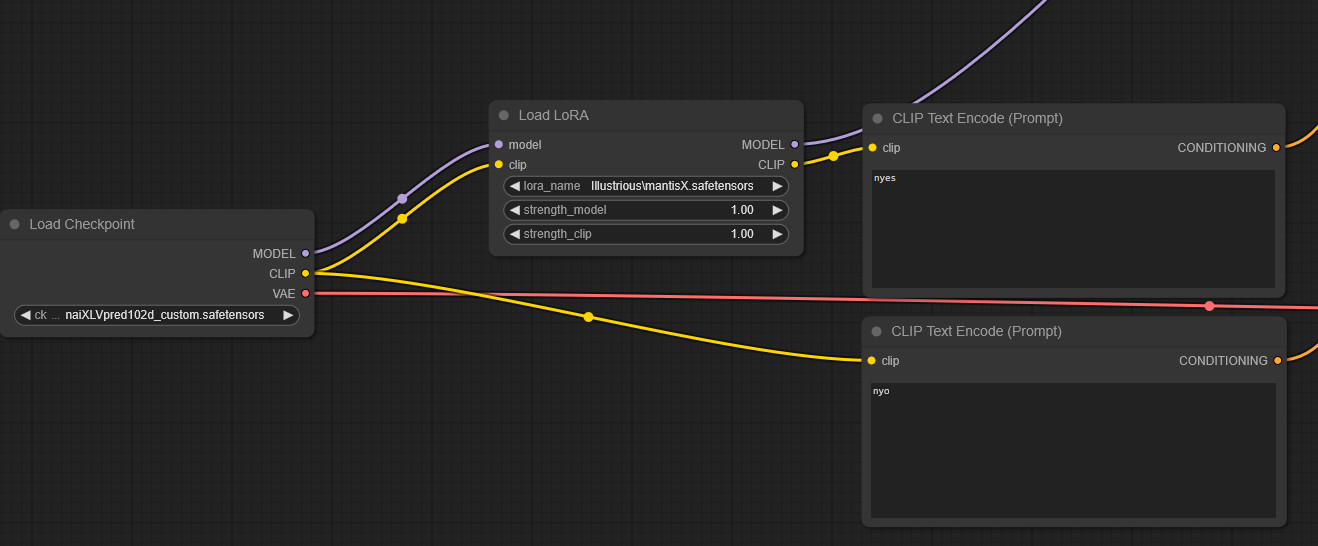Select the bottom CLIP Text Encode (Prompt) title
The height and width of the screenshot is (546, 1318).
point(976,331)
